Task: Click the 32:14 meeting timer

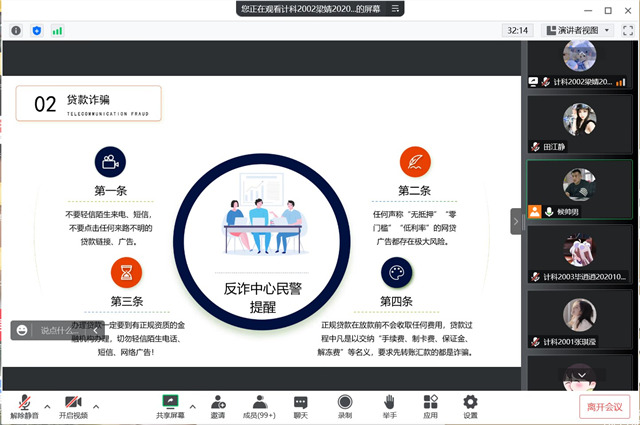Action: pos(518,31)
